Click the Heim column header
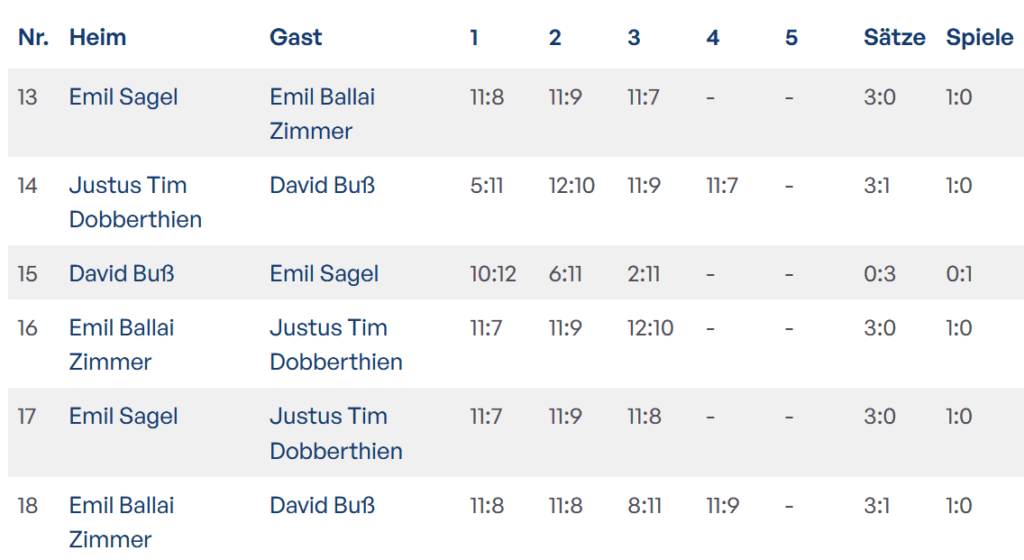This screenshot has height=560, width=1024. (x=98, y=38)
